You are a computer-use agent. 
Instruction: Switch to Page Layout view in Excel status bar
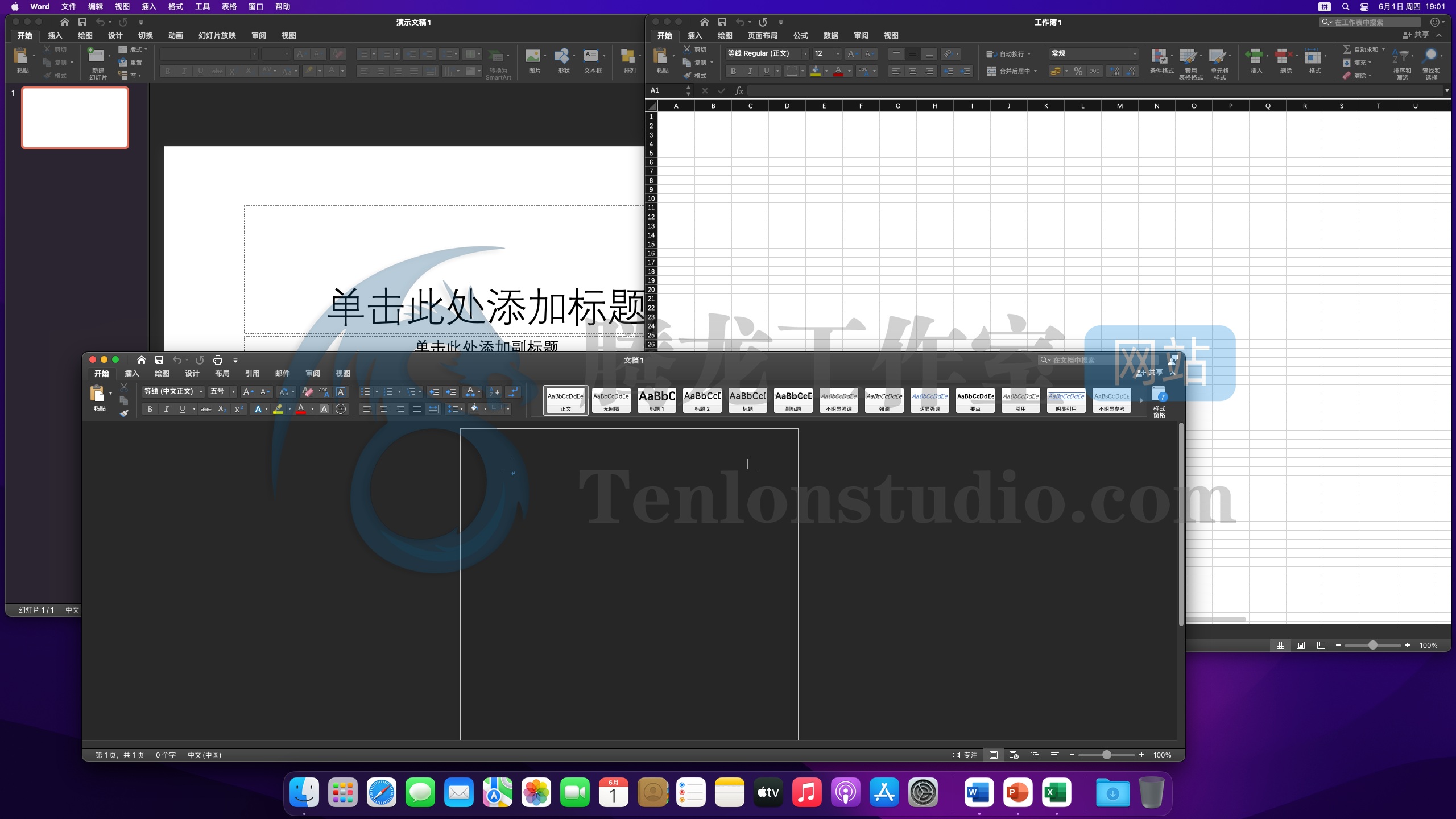click(1301, 645)
